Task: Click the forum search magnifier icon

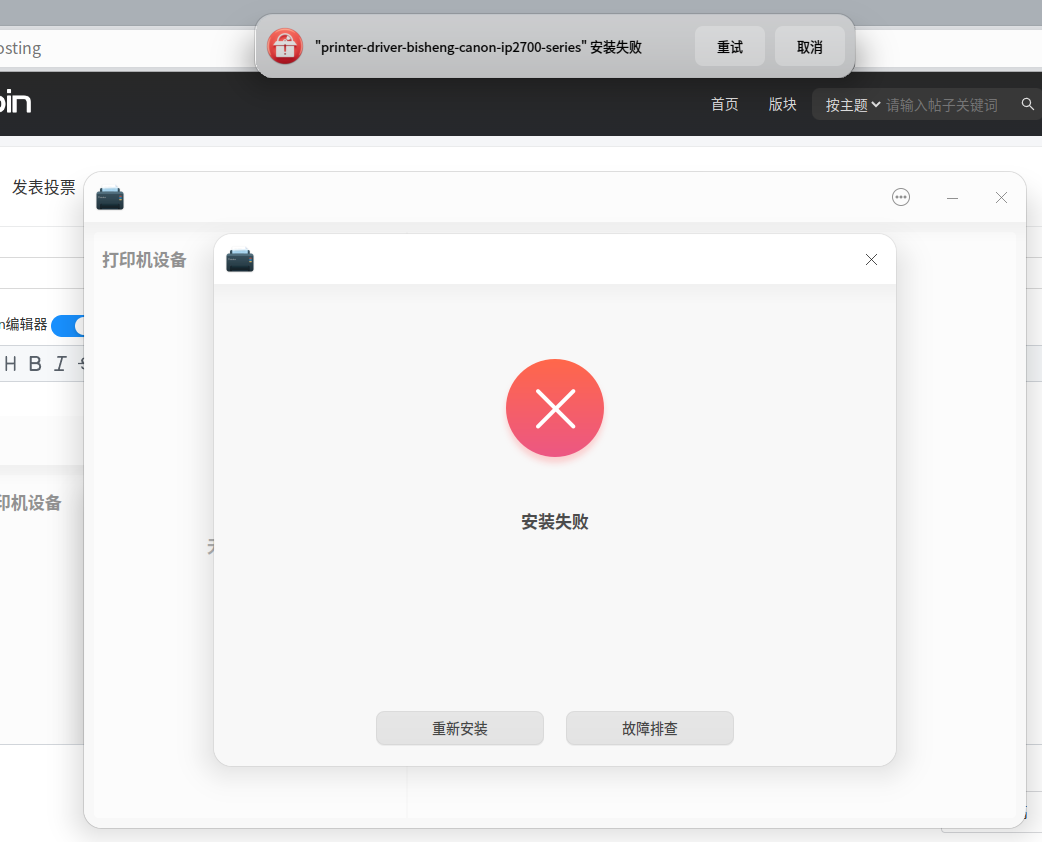Action: click(1027, 104)
